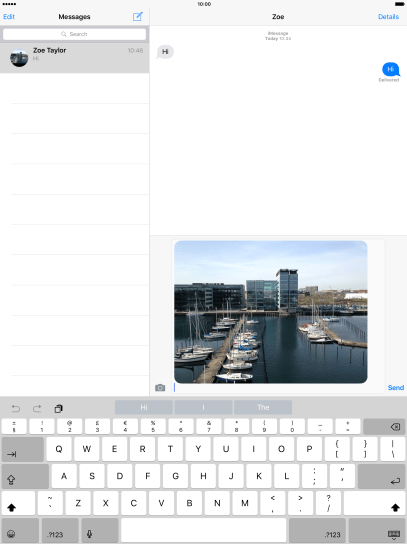Screen dimensions: 407x544
Task: Toggle caps lock key
Action: (x=25, y=476)
